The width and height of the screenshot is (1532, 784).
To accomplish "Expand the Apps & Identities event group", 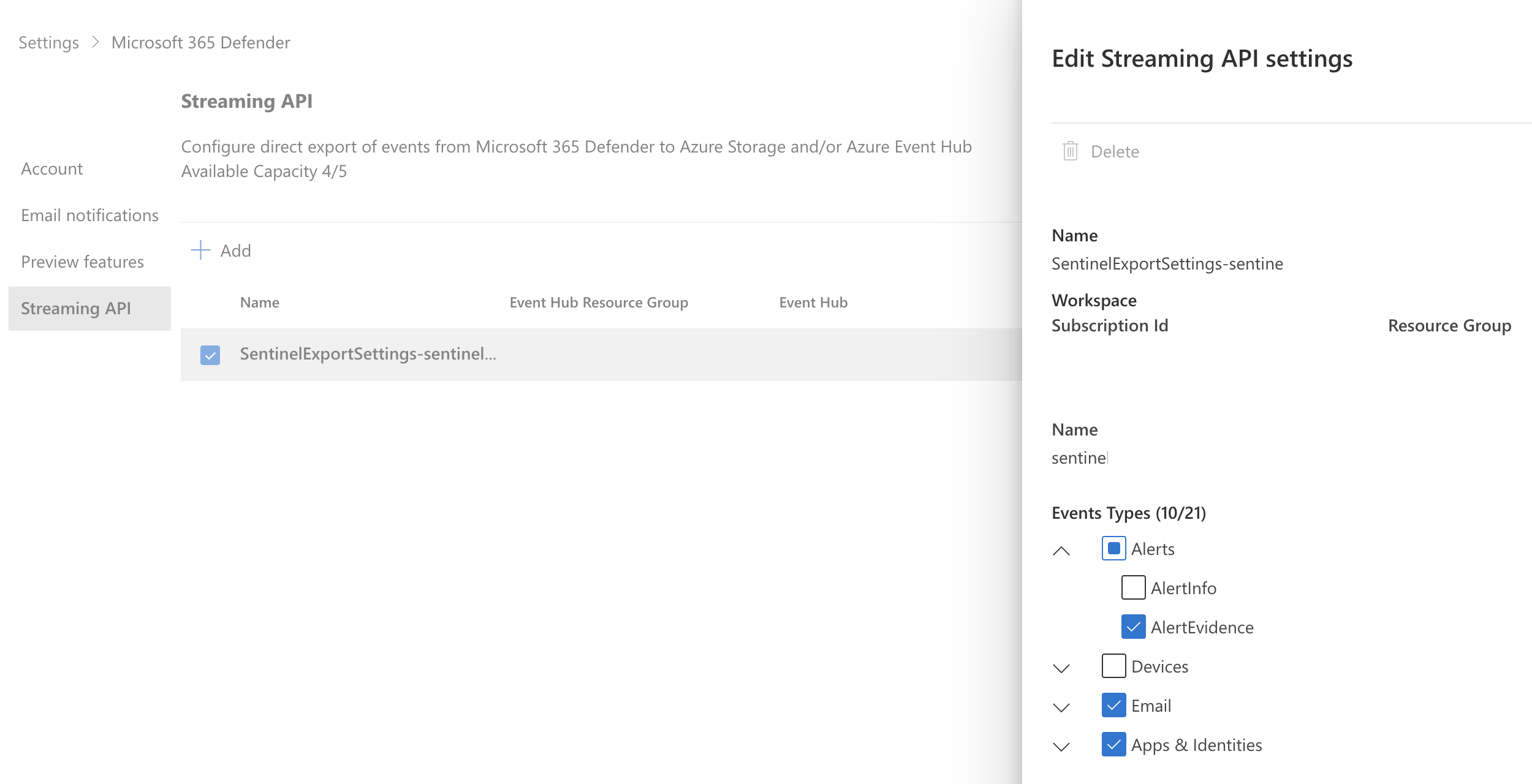I will coord(1062,746).
